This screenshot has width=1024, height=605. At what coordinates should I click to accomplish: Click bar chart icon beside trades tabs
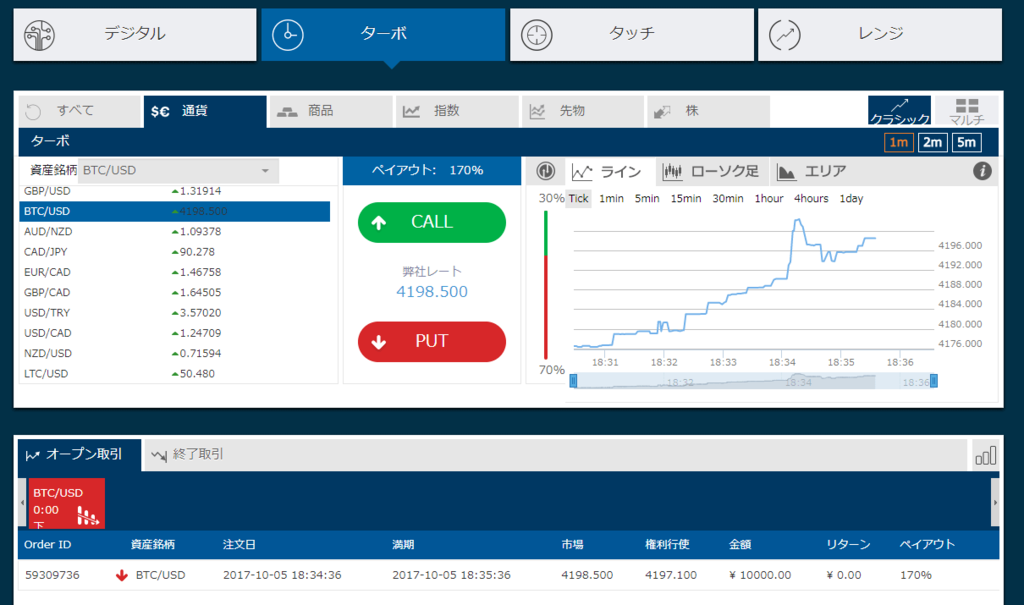pos(985,455)
